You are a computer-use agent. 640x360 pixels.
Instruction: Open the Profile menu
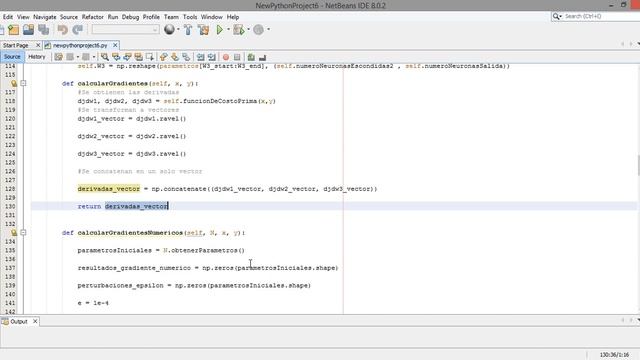click(151, 17)
